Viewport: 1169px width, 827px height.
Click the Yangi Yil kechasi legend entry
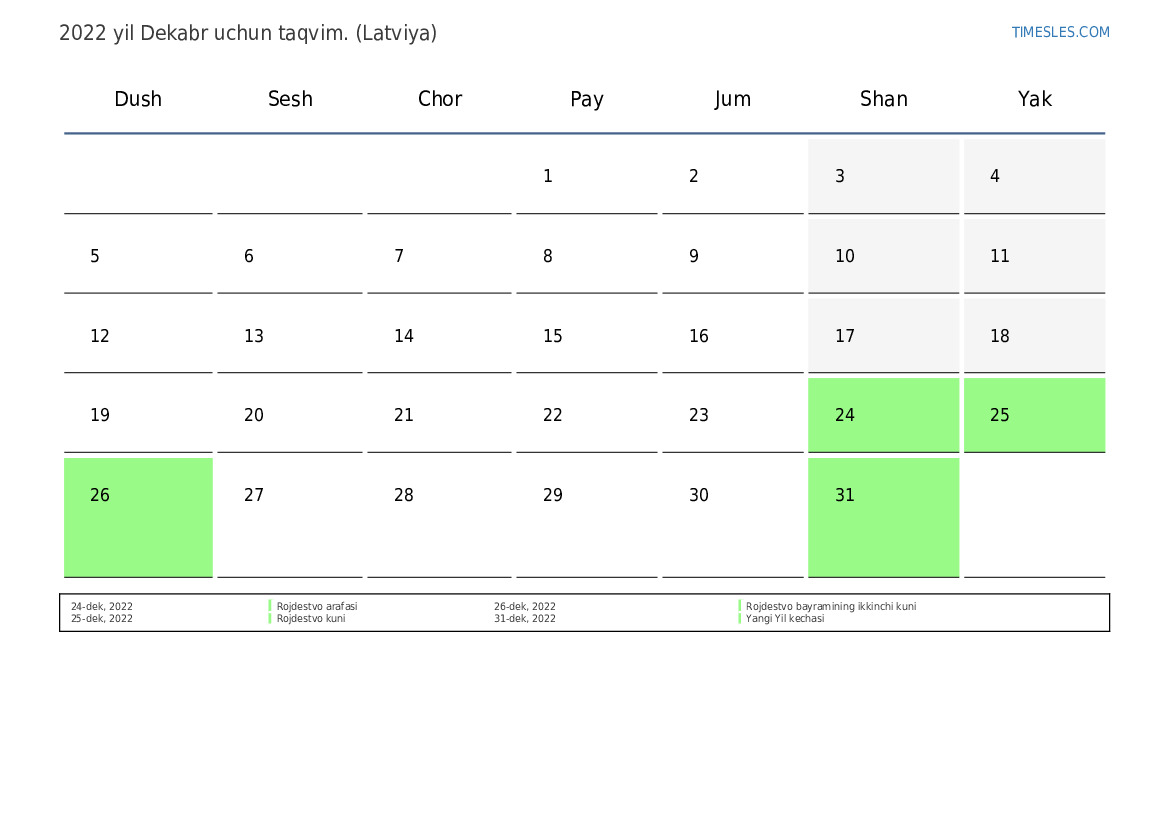[785, 619]
